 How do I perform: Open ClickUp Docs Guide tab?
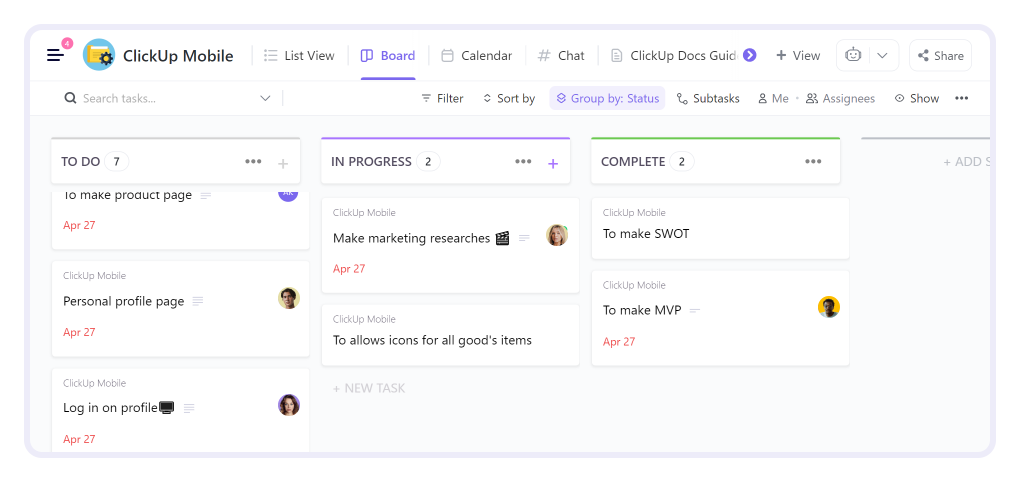click(673, 56)
